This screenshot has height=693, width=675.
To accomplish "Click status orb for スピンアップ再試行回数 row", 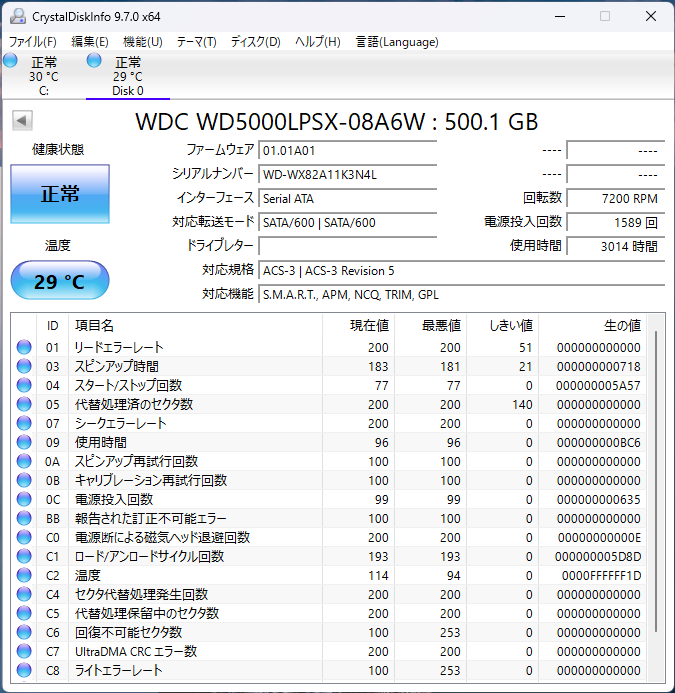I will point(24,461).
